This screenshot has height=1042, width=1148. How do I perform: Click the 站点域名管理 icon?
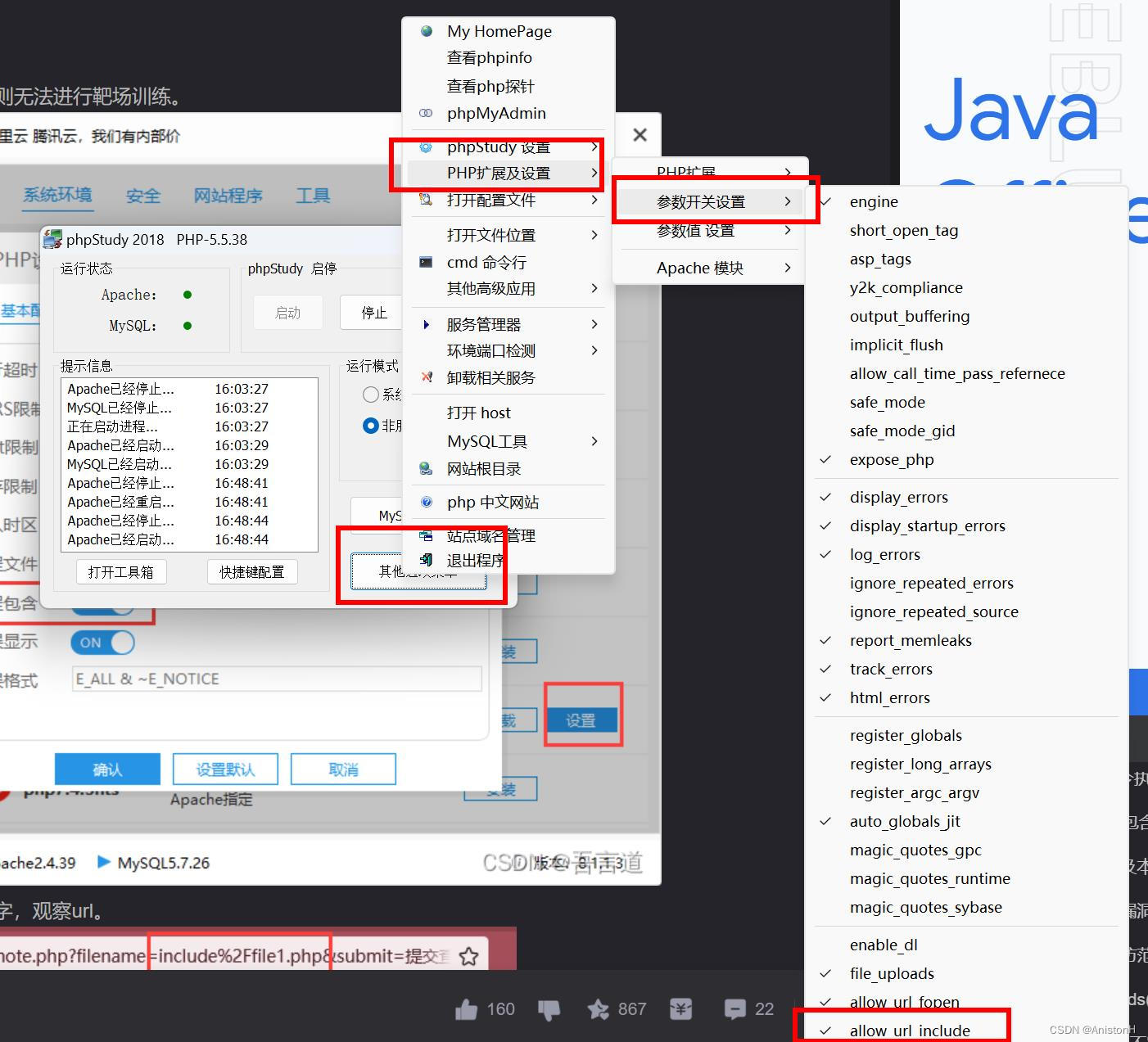pos(426,535)
